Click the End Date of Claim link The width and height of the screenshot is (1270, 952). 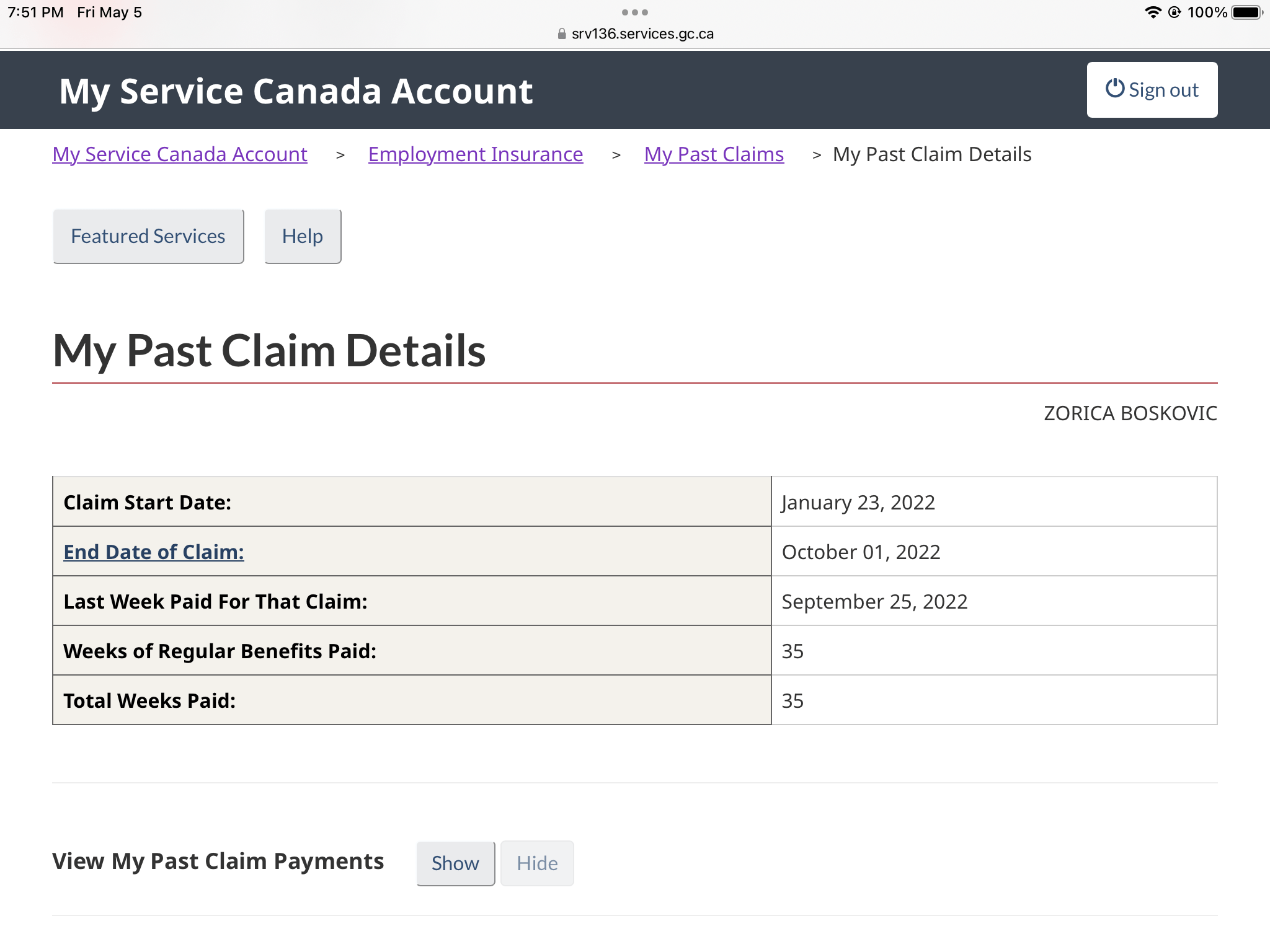click(x=154, y=552)
